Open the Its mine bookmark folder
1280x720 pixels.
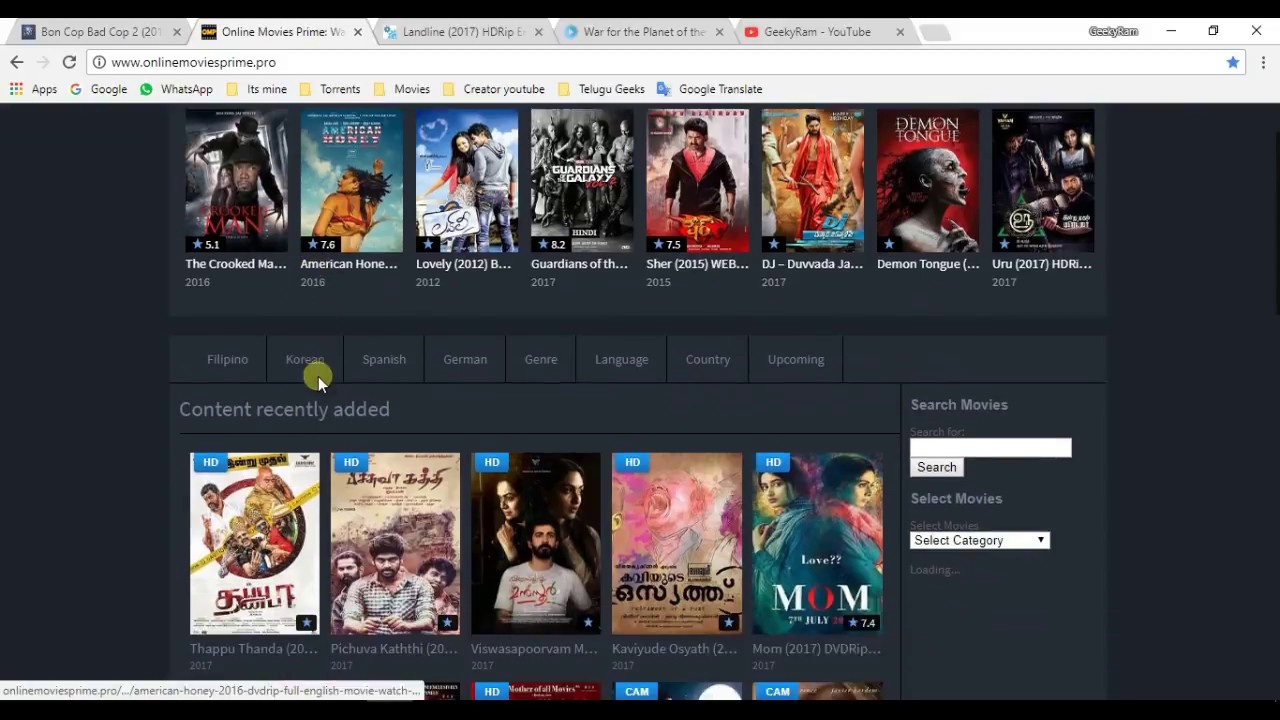point(256,89)
